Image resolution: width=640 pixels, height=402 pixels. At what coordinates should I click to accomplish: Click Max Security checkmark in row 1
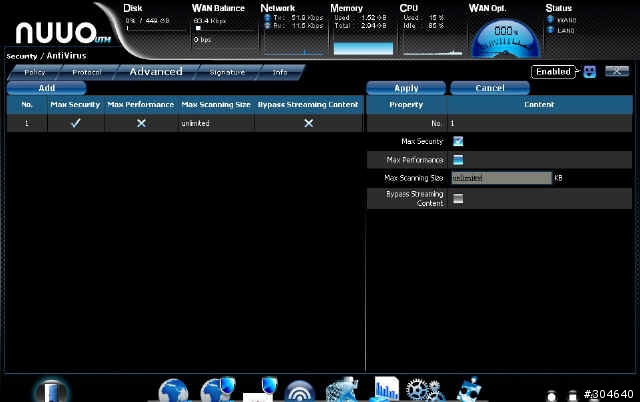(76, 123)
